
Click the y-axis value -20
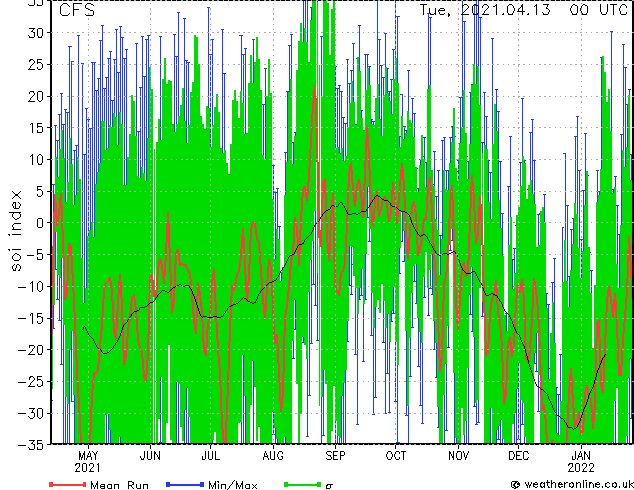(x=31, y=350)
